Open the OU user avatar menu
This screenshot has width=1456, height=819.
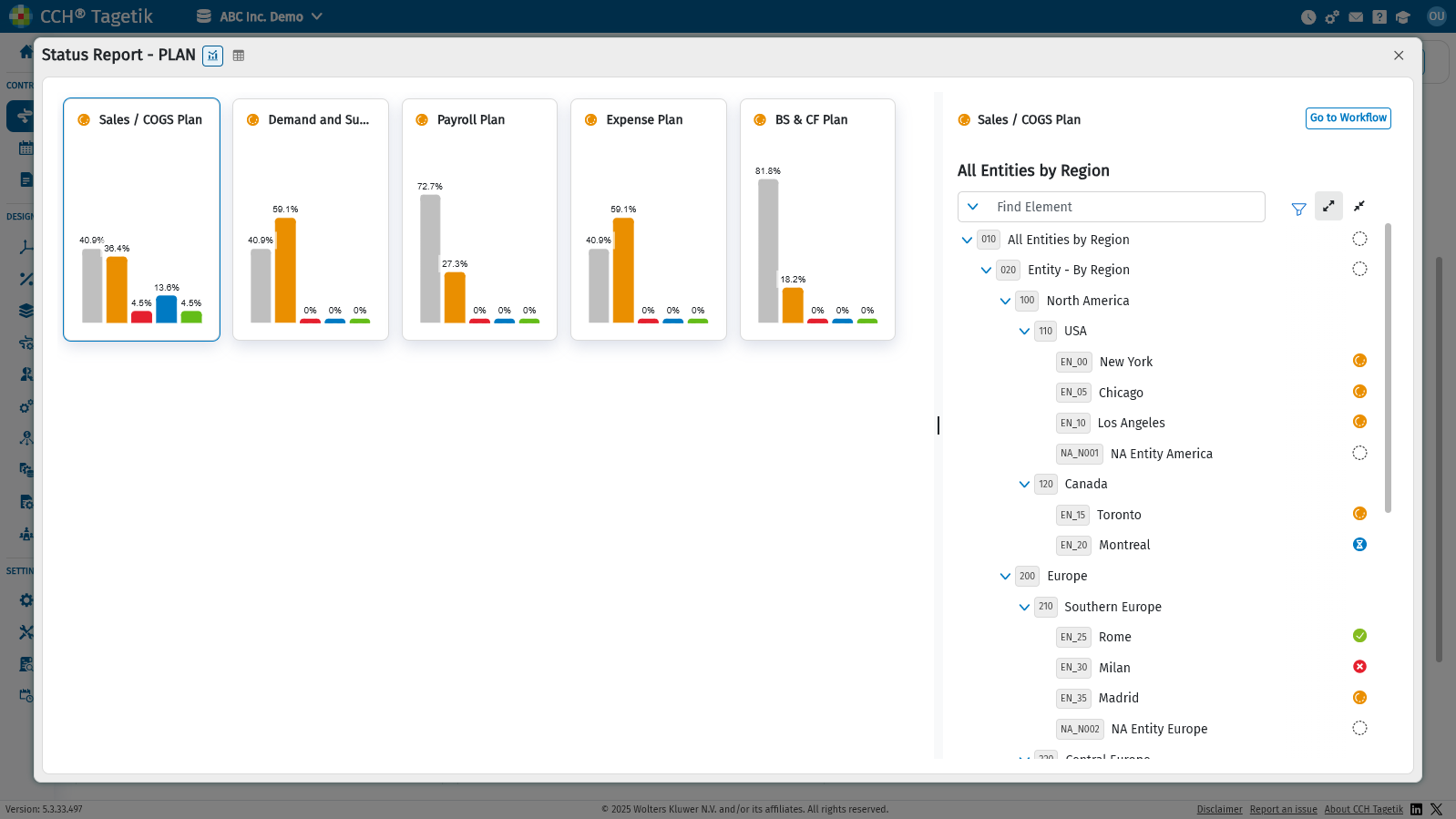coord(1437,16)
